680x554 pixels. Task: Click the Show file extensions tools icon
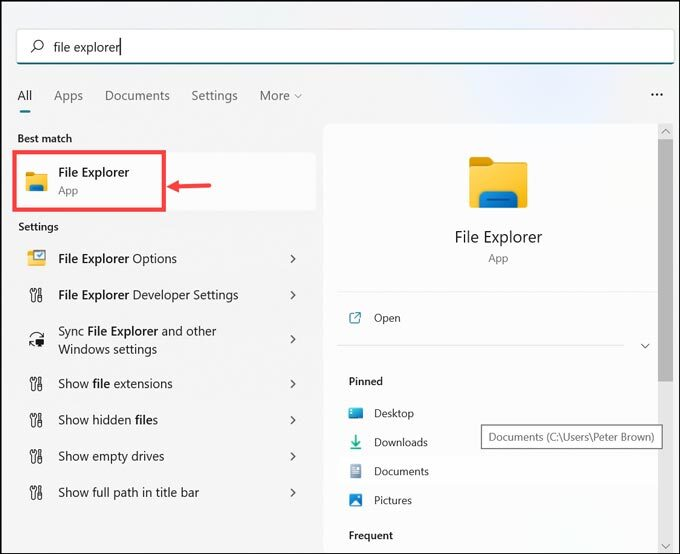tap(36, 384)
